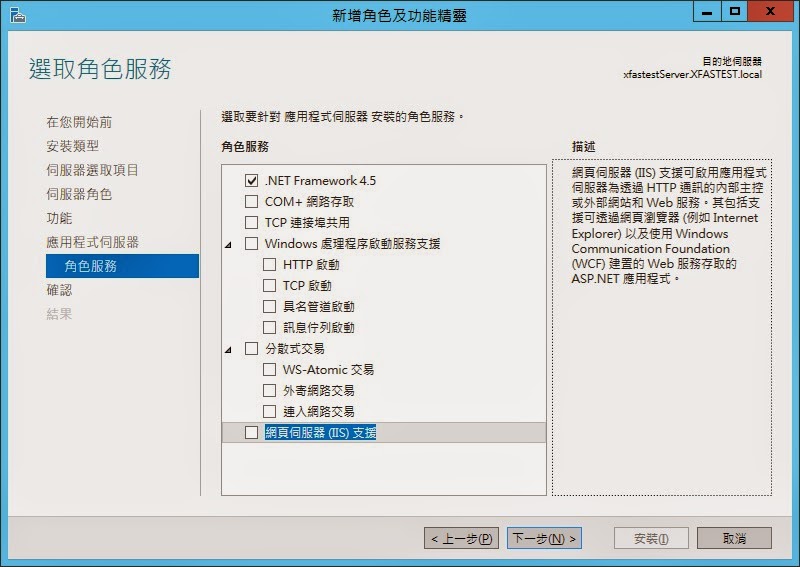Check the 訊息佇列啟動 checkbox

[x=269, y=327]
